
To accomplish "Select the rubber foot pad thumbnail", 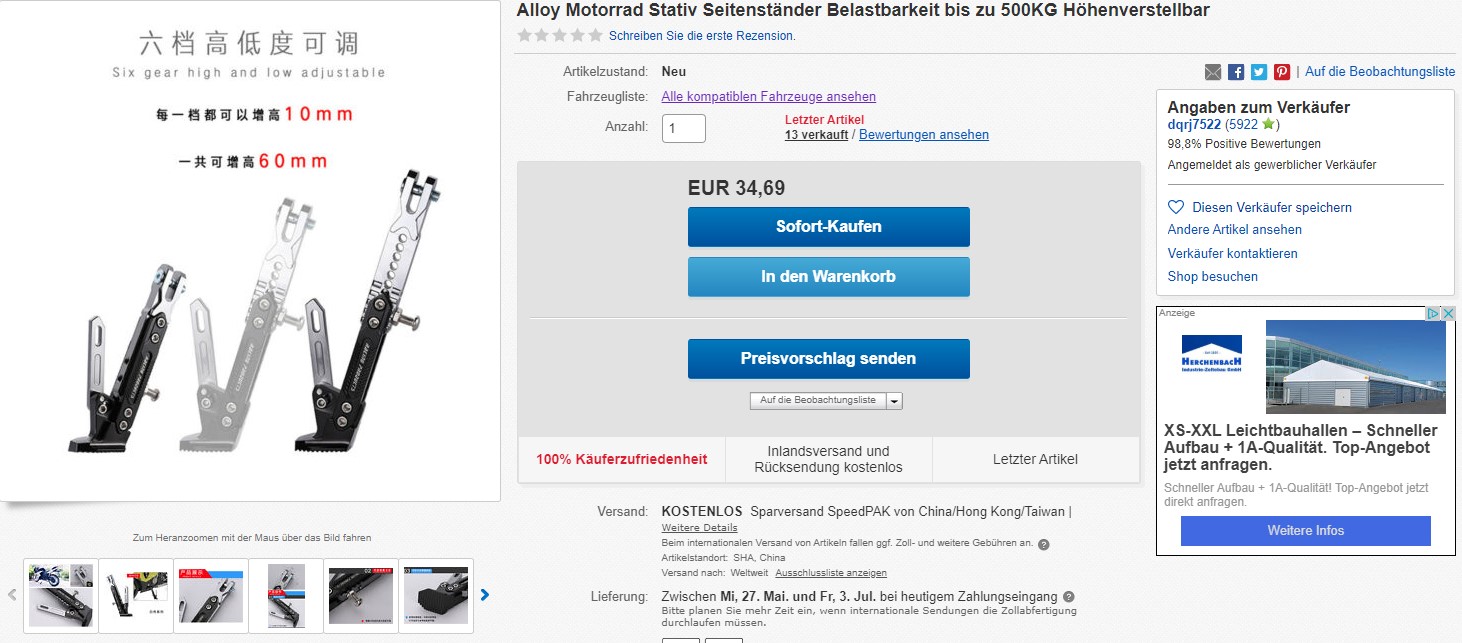I will coord(436,595).
